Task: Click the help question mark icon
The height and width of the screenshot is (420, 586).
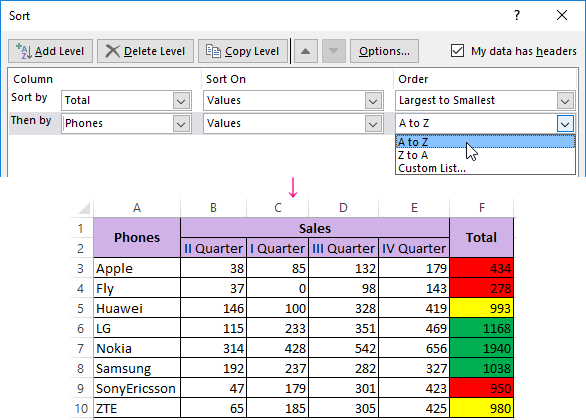Action: coord(517,15)
